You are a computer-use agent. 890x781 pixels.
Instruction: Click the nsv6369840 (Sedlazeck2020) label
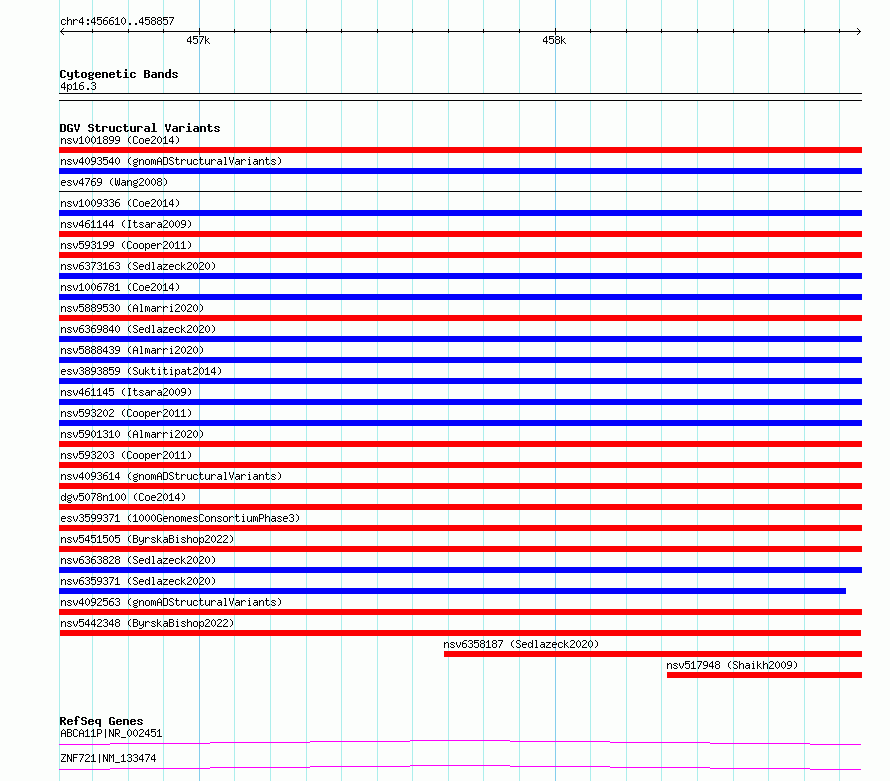point(138,329)
